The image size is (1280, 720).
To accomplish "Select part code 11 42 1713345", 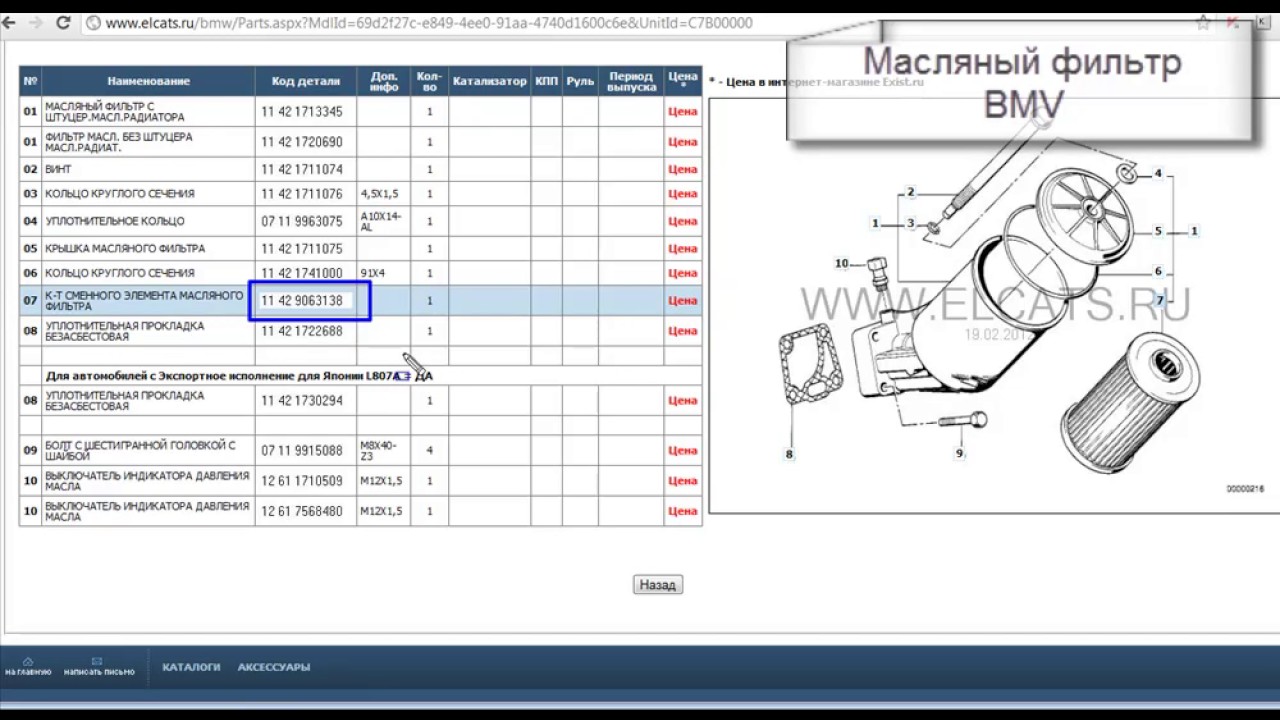I will (x=302, y=112).
